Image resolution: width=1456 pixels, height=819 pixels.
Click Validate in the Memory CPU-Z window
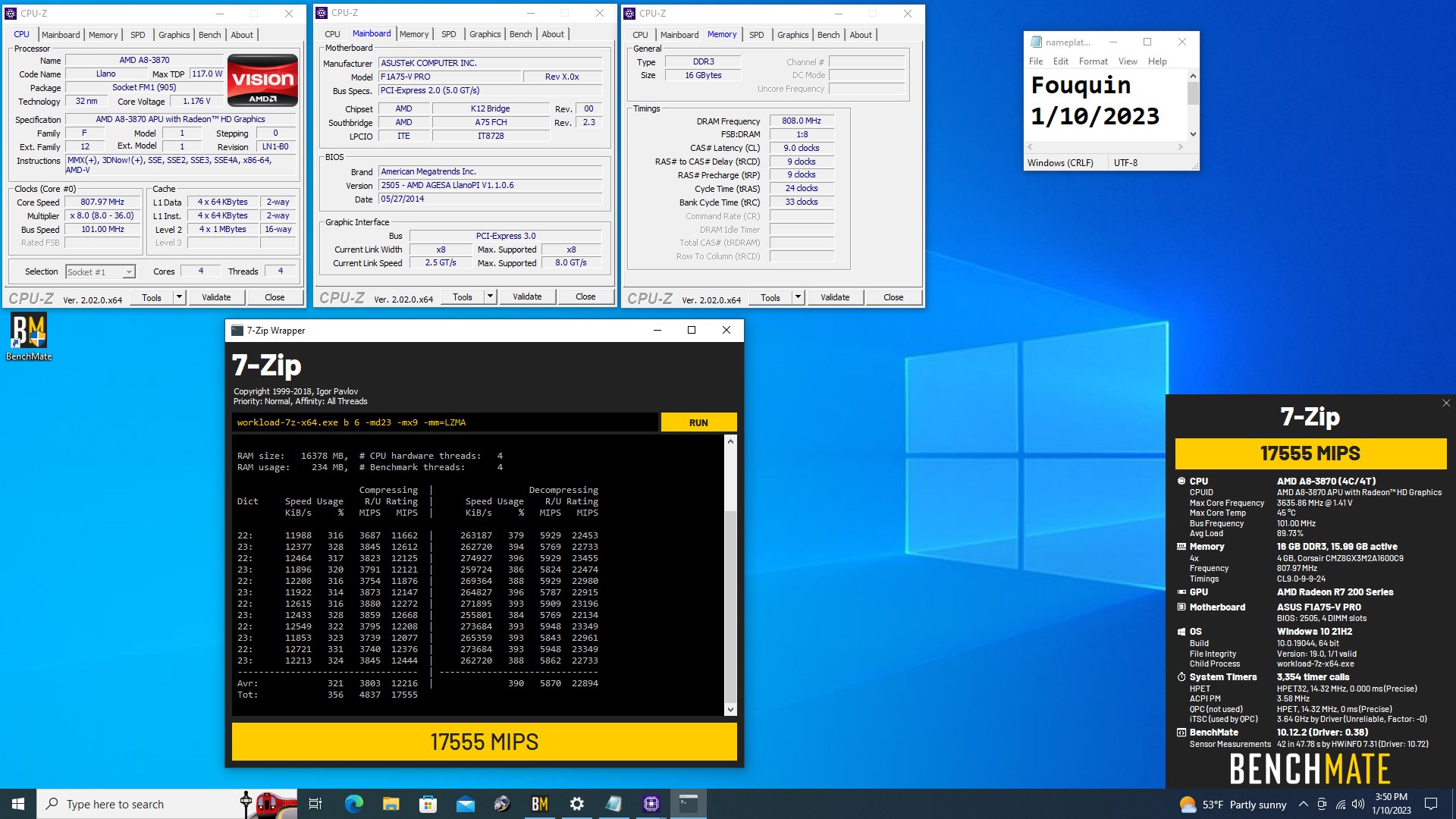tap(835, 297)
